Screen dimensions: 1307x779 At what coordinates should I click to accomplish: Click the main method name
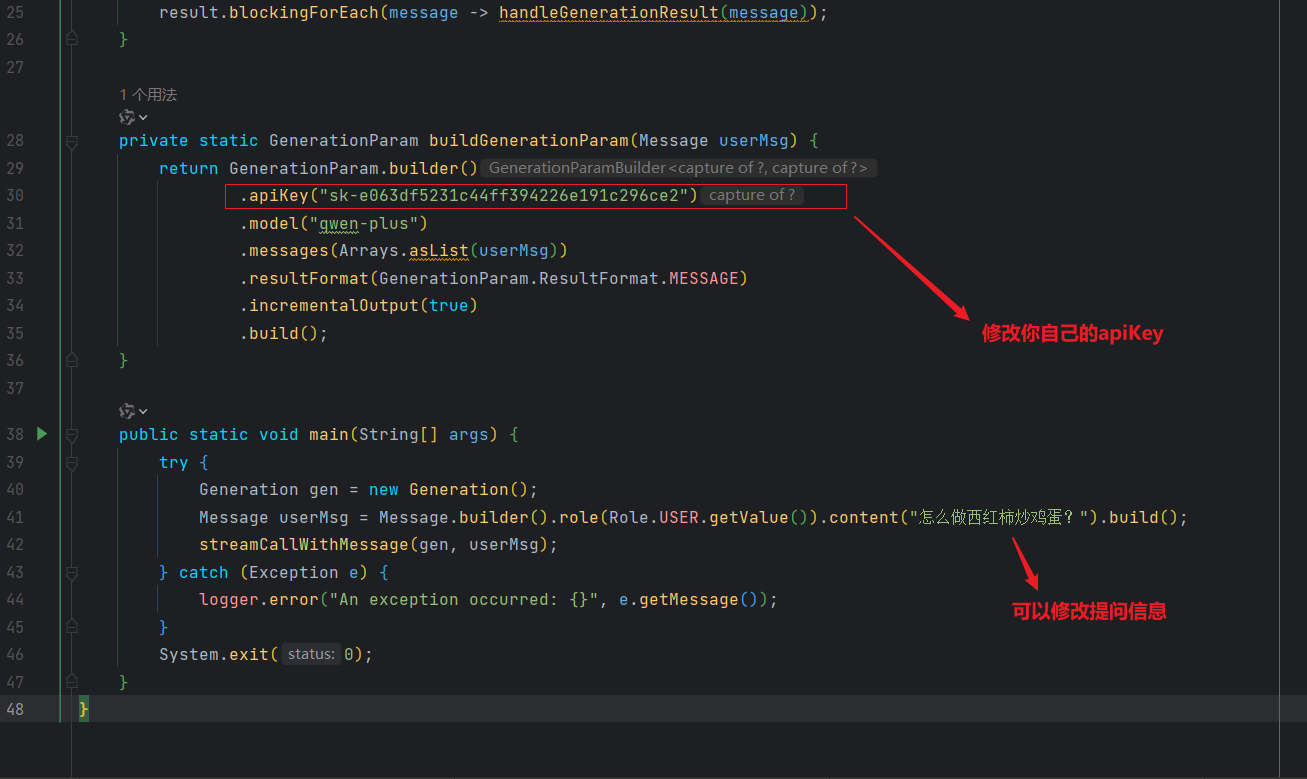pos(328,434)
